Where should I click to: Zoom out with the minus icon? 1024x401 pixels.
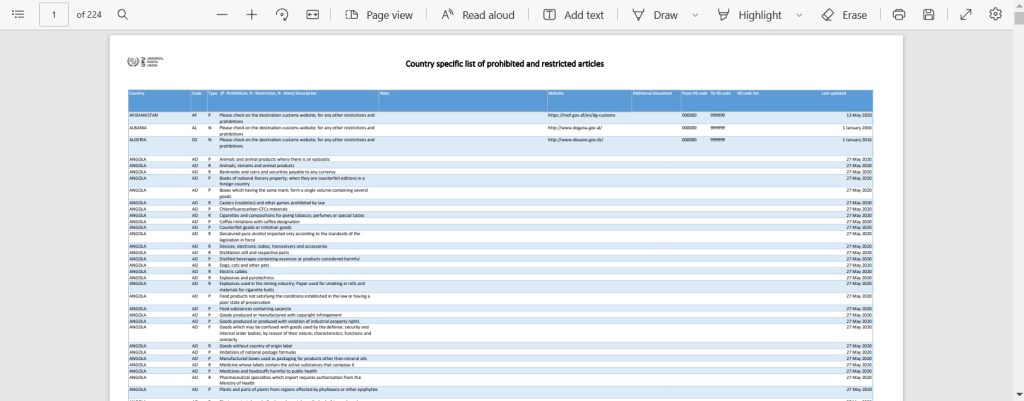pyautogui.click(x=222, y=14)
